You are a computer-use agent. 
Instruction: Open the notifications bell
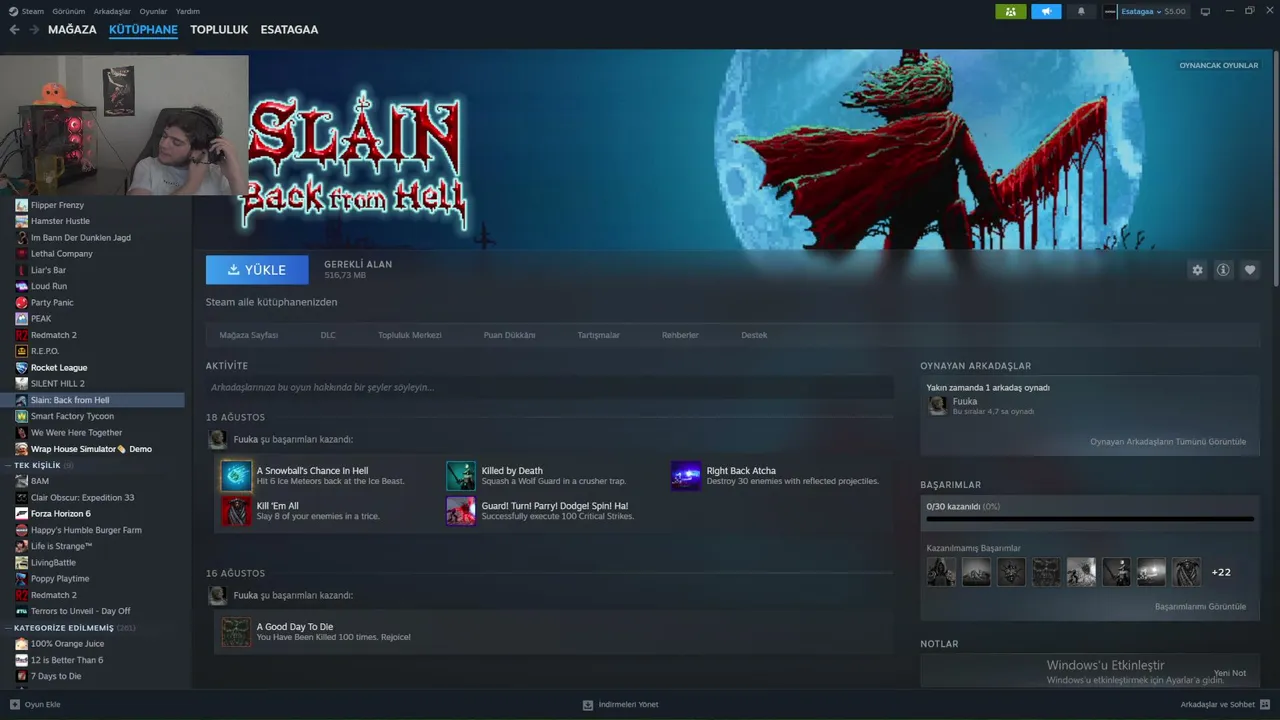coord(1081,12)
